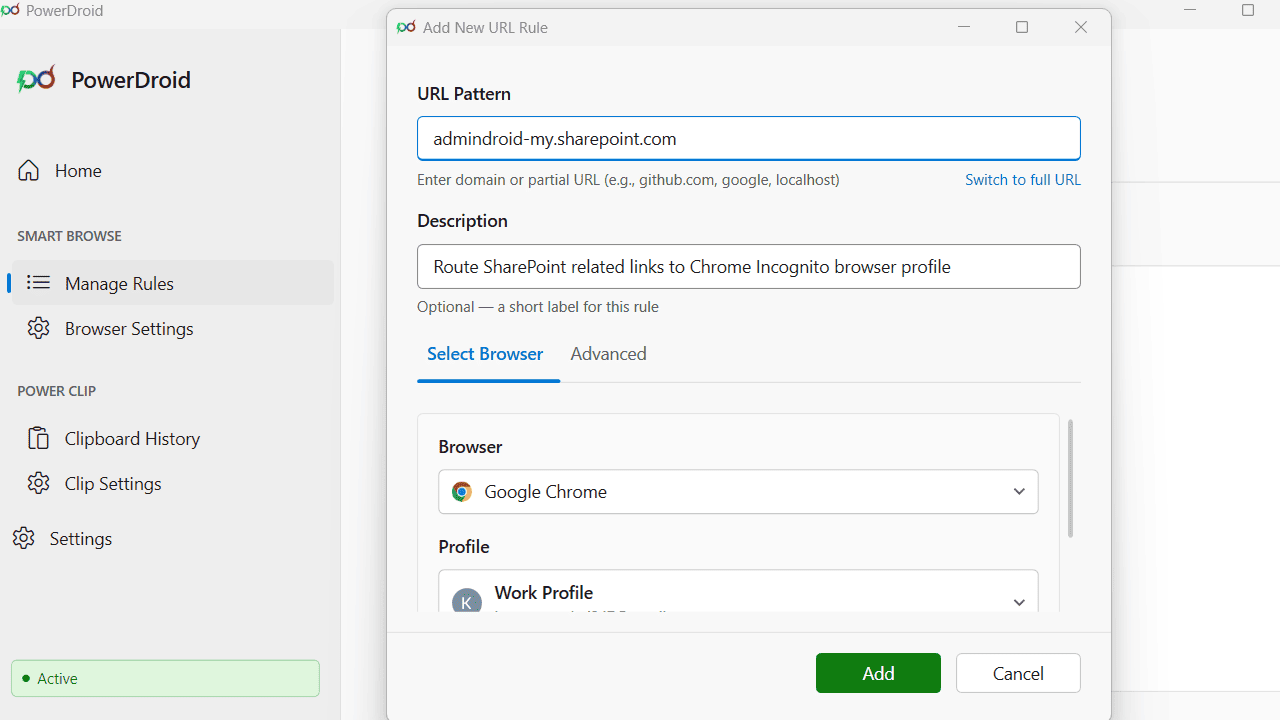The image size is (1280, 720).
Task: Click the Home house icon
Action: 29,170
